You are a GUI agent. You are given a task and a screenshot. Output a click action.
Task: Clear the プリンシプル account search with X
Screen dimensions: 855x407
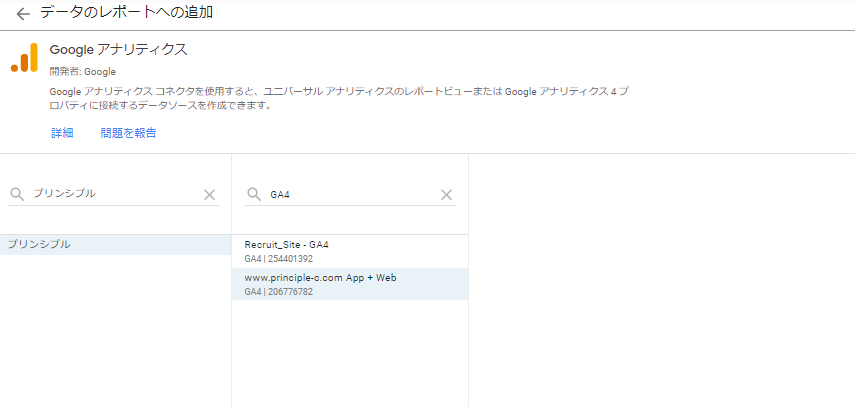click(x=209, y=195)
